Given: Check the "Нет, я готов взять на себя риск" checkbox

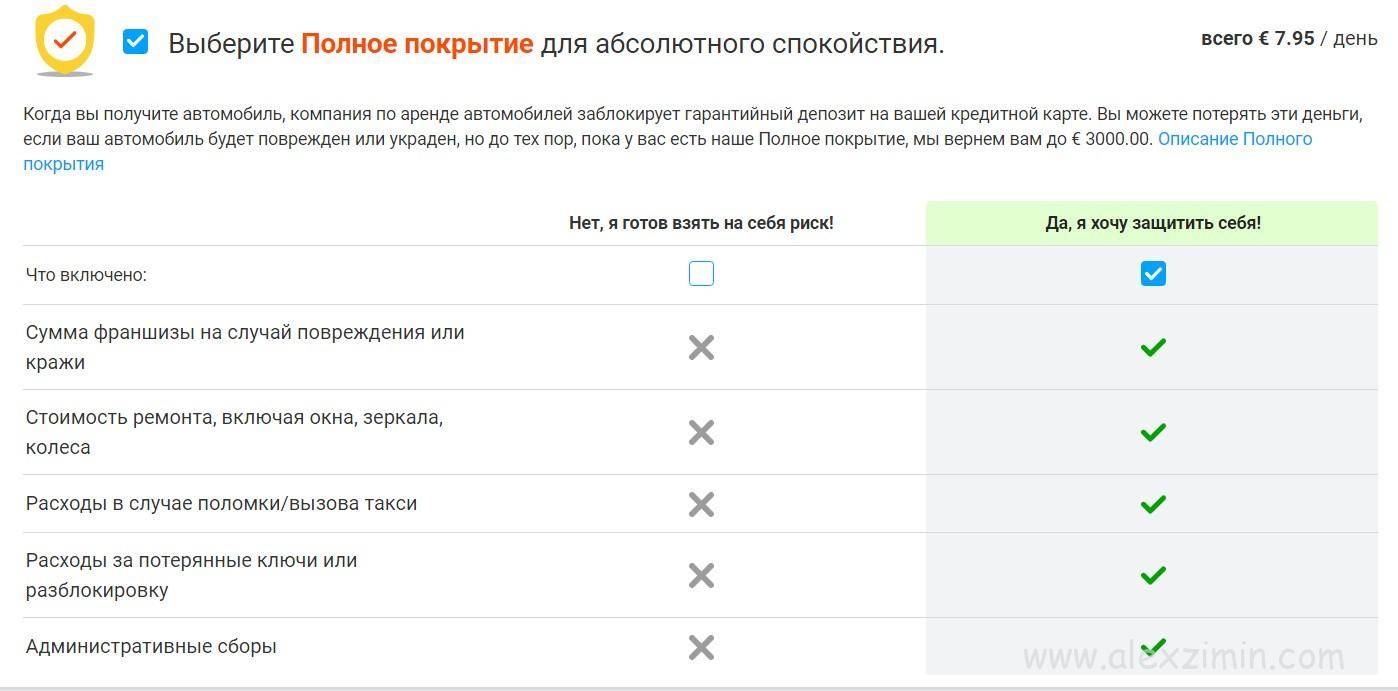Looking at the screenshot, I should point(701,274).
